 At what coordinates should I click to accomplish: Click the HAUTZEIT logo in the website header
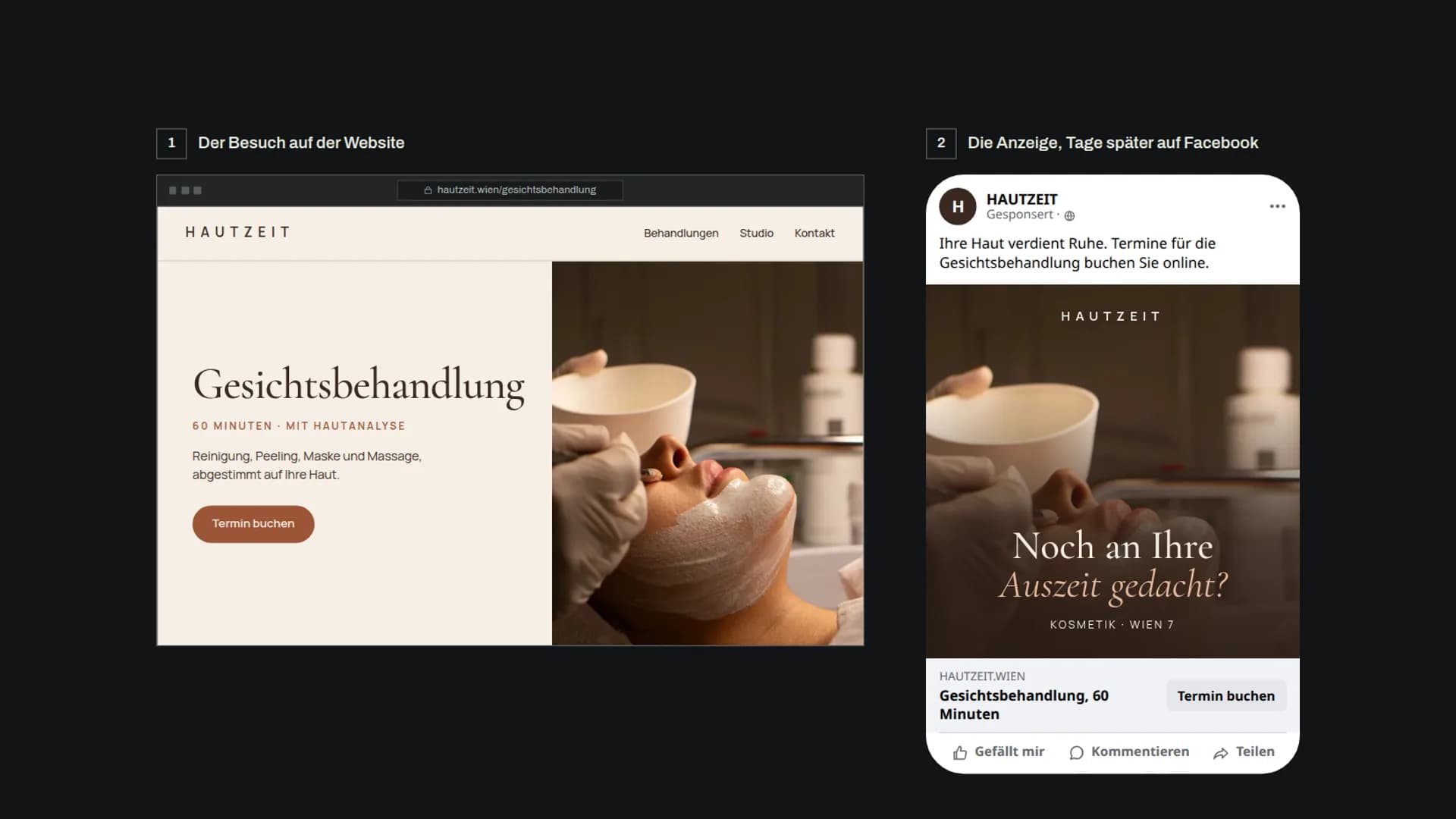[x=238, y=232]
